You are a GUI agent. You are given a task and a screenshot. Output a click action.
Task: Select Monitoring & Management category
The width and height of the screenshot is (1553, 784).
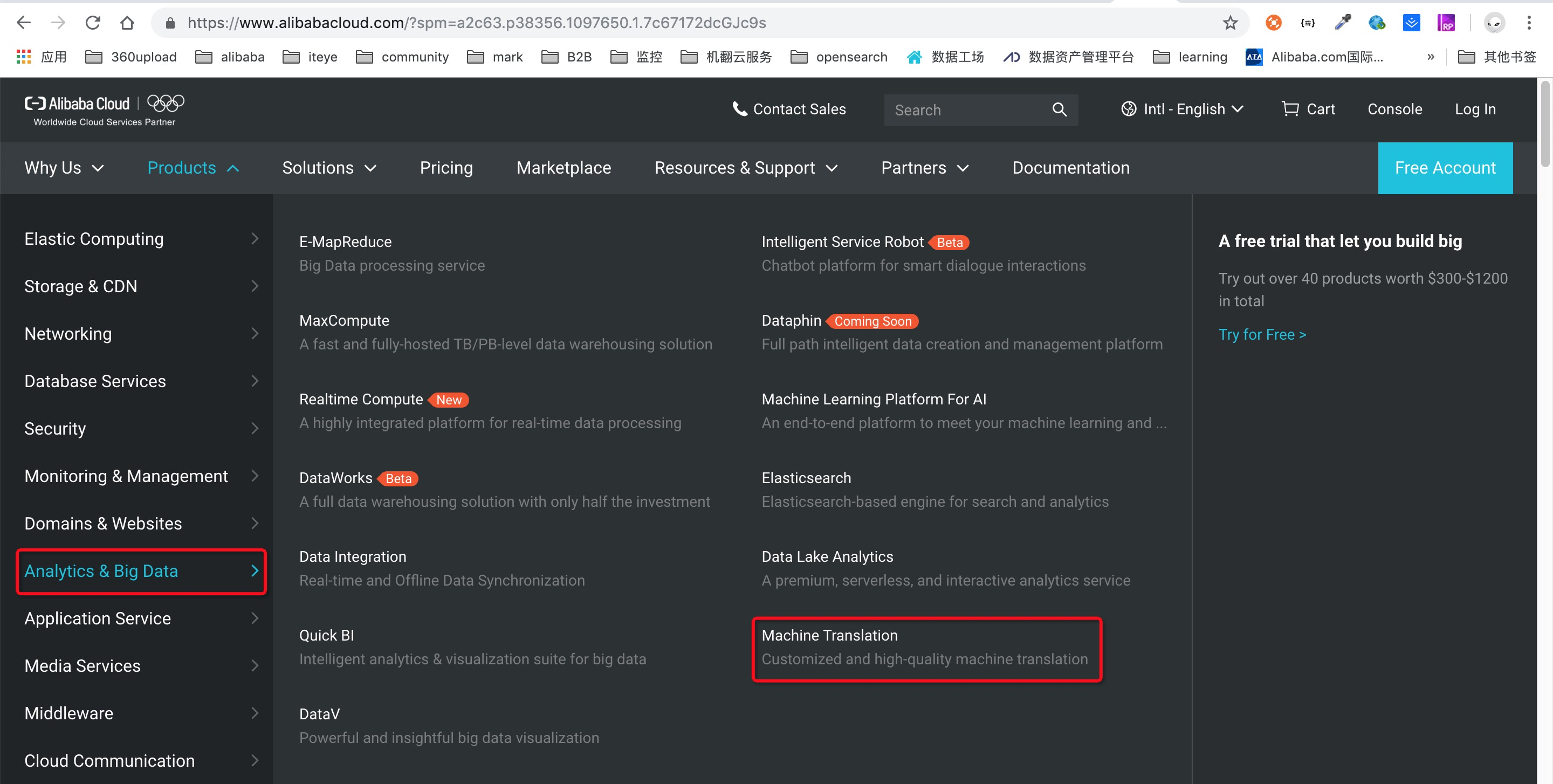click(x=142, y=476)
